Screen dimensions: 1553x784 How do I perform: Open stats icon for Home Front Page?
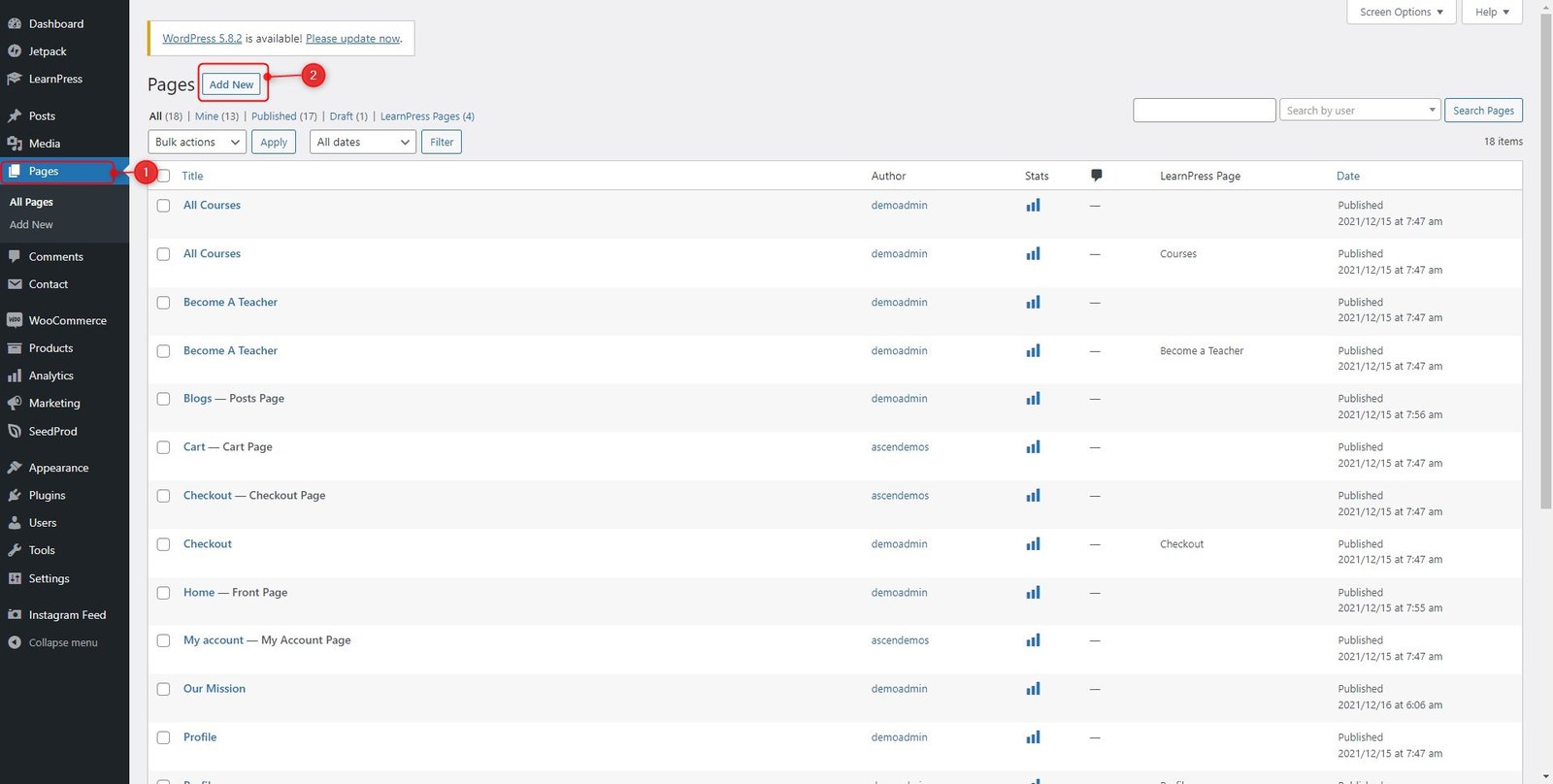pyautogui.click(x=1033, y=593)
